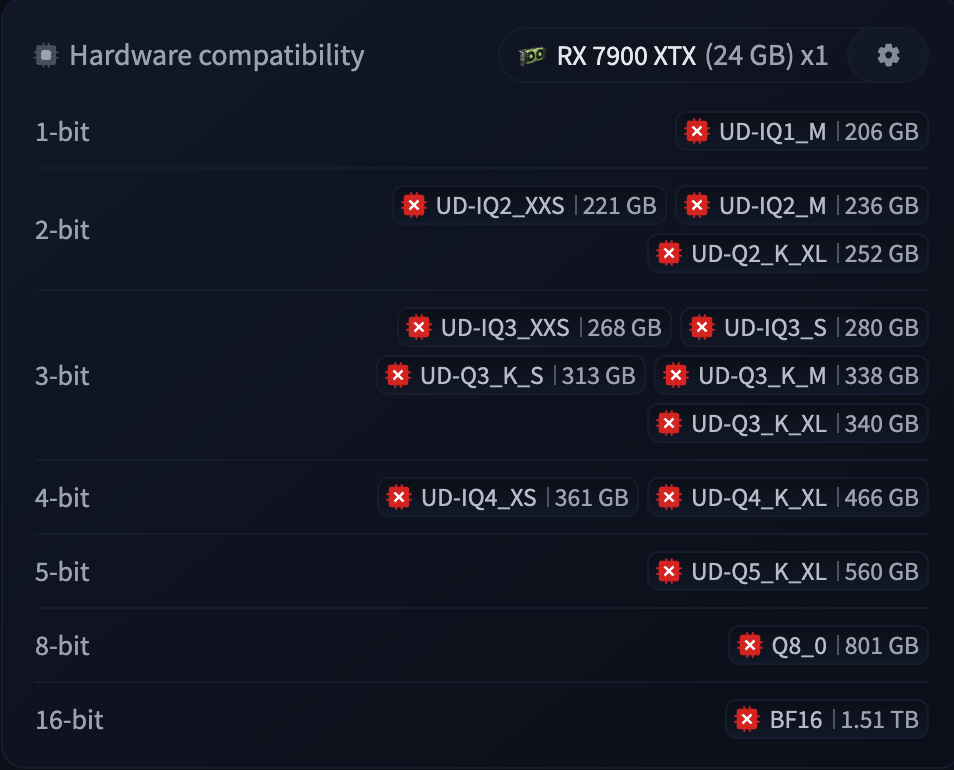Click the GPU card icon beside RX 7900 XTX

532,56
